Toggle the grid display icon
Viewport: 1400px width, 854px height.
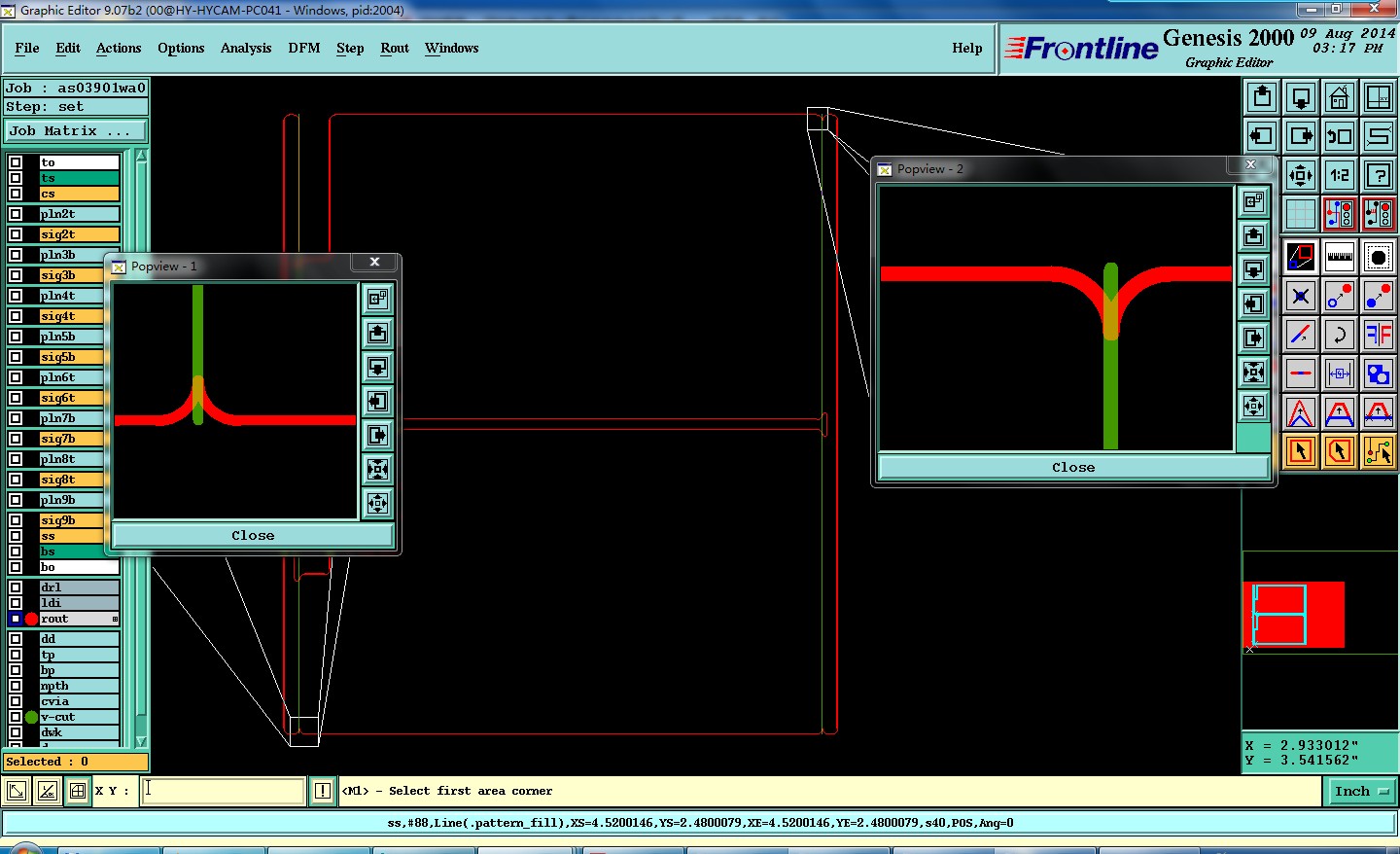pos(1301,214)
